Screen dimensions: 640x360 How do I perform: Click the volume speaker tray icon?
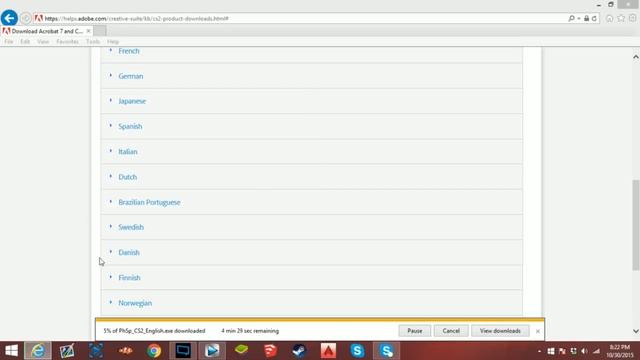point(584,351)
